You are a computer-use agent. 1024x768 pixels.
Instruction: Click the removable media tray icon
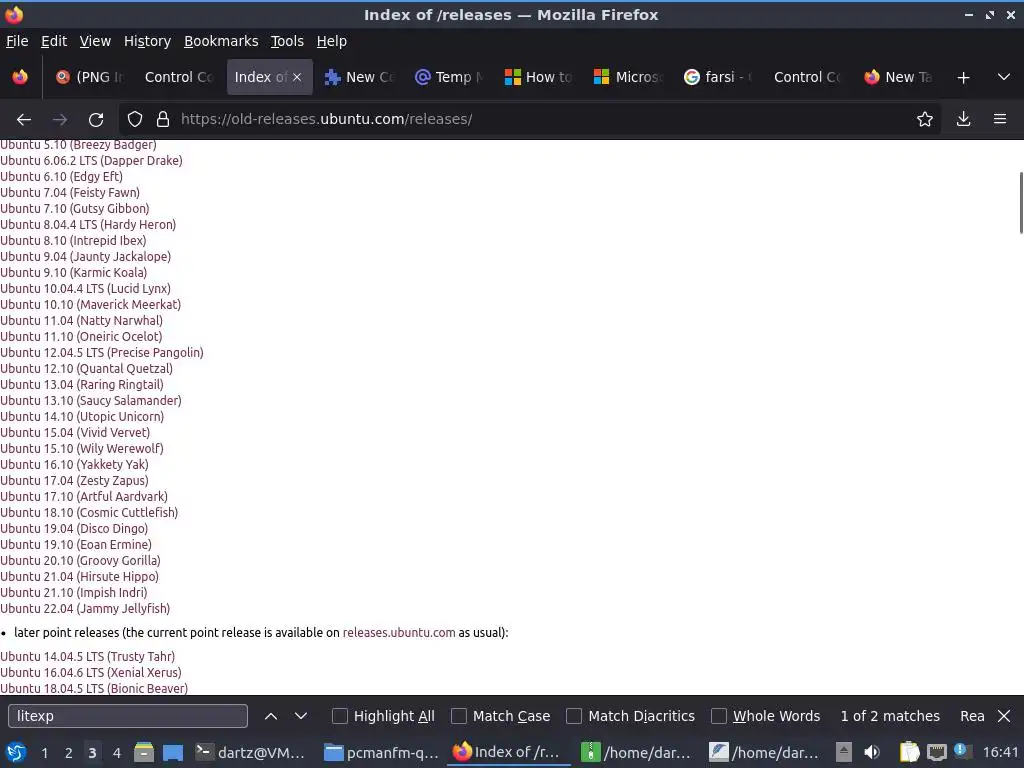click(844, 752)
